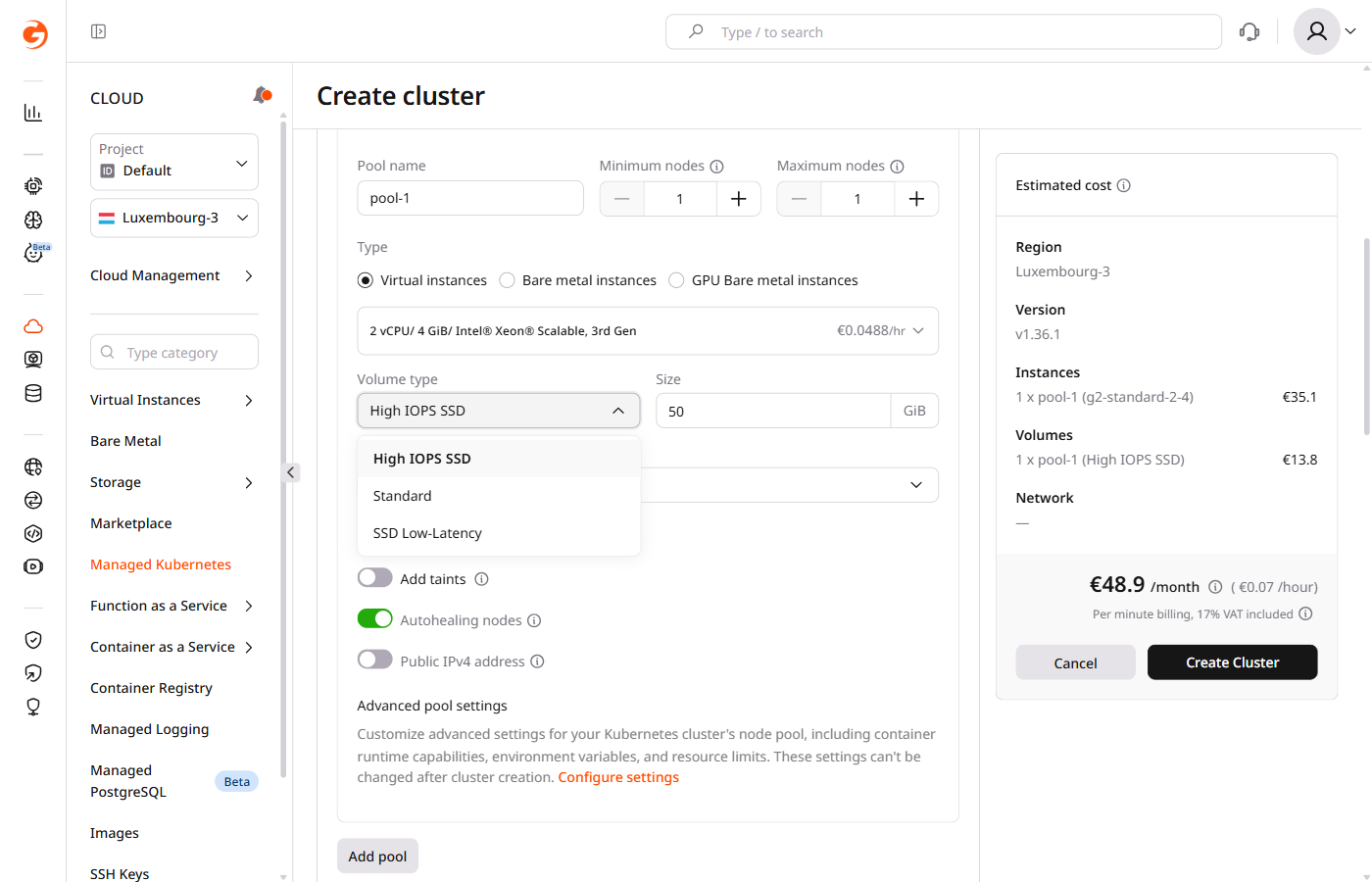Viewport: 1372px width, 882px height.
Task: Click the notification bell icon
Action: point(261,95)
